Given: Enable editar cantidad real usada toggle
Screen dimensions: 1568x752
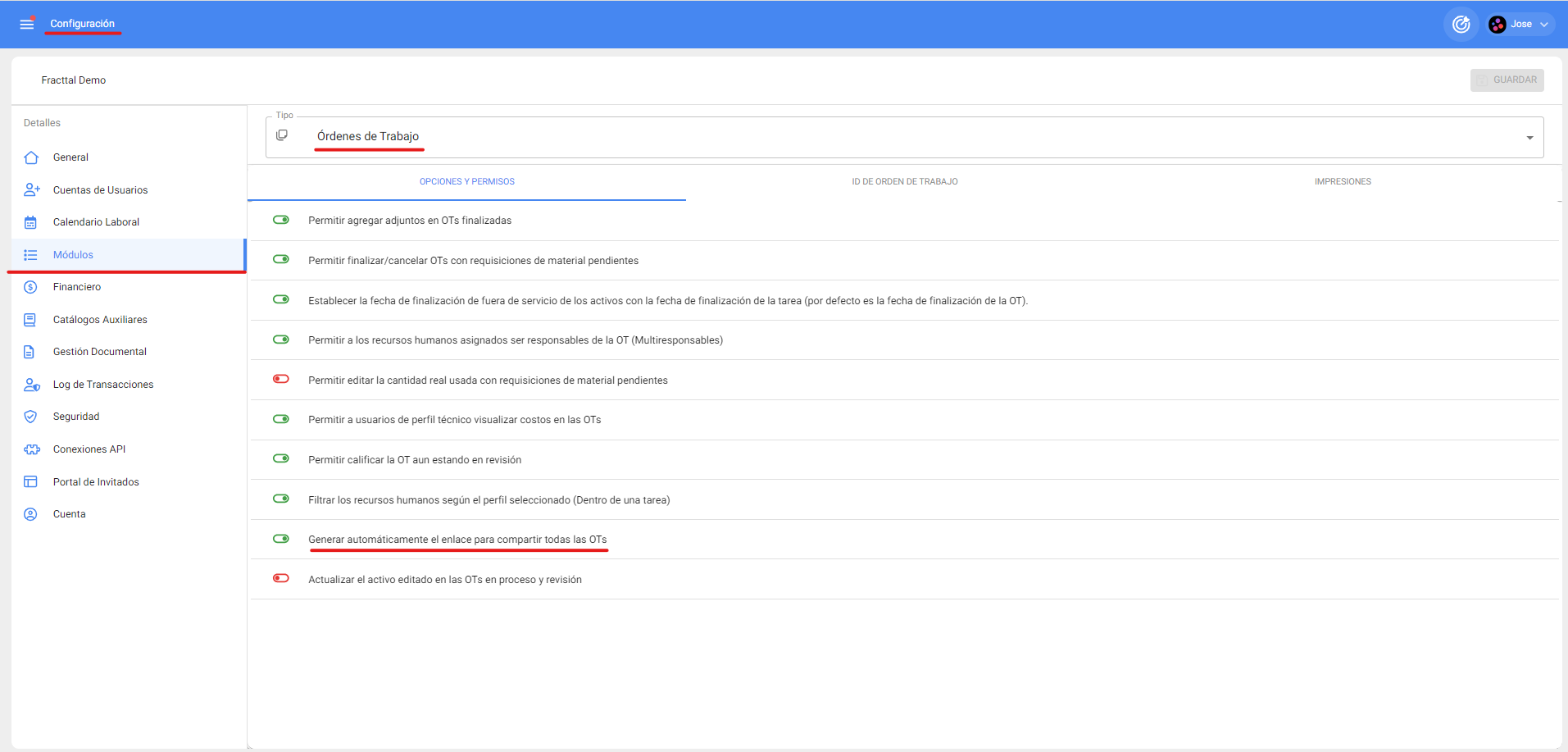Looking at the screenshot, I should coord(281,379).
